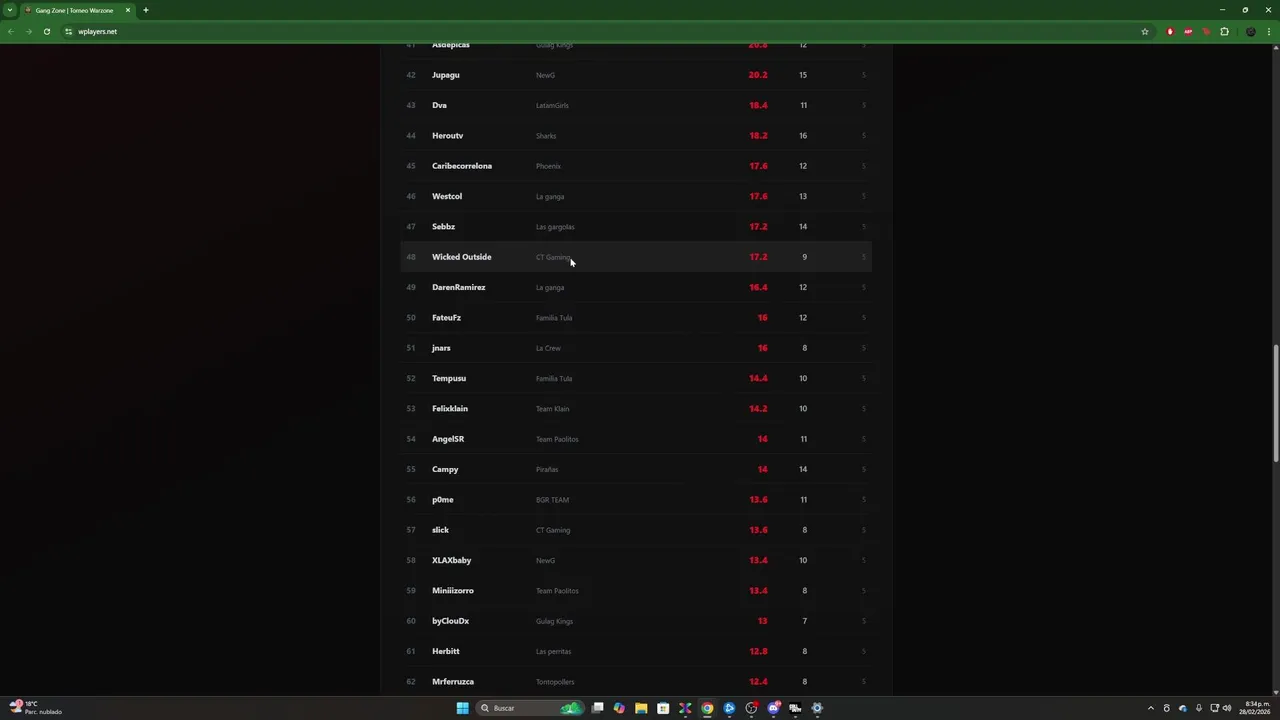Image resolution: width=1280 pixels, height=720 pixels.
Task: Open the weather widget showing 18°C
Action: click(x=35, y=708)
